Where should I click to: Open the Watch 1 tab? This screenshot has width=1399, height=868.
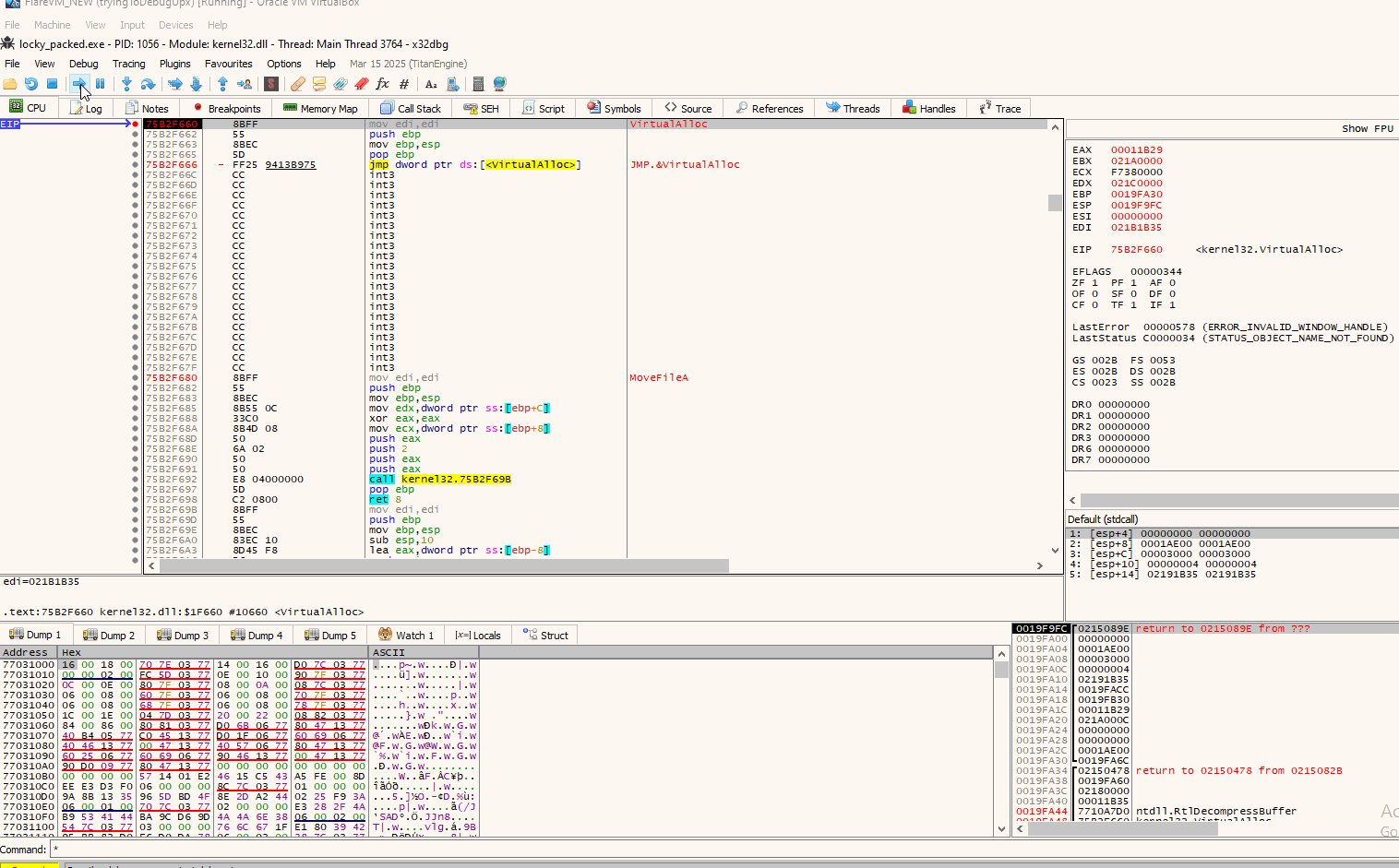[406, 635]
